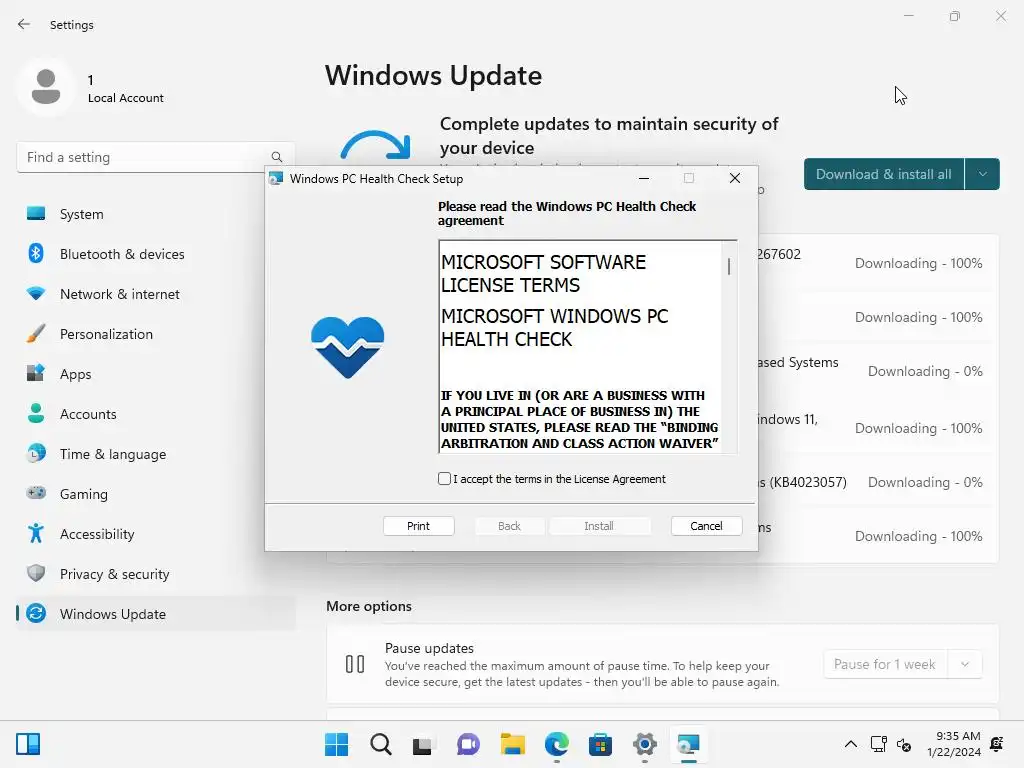Minimize the PC Health Check Setup dialog
Image resolution: width=1024 pixels, height=768 pixels.
click(x=644, y=178)
